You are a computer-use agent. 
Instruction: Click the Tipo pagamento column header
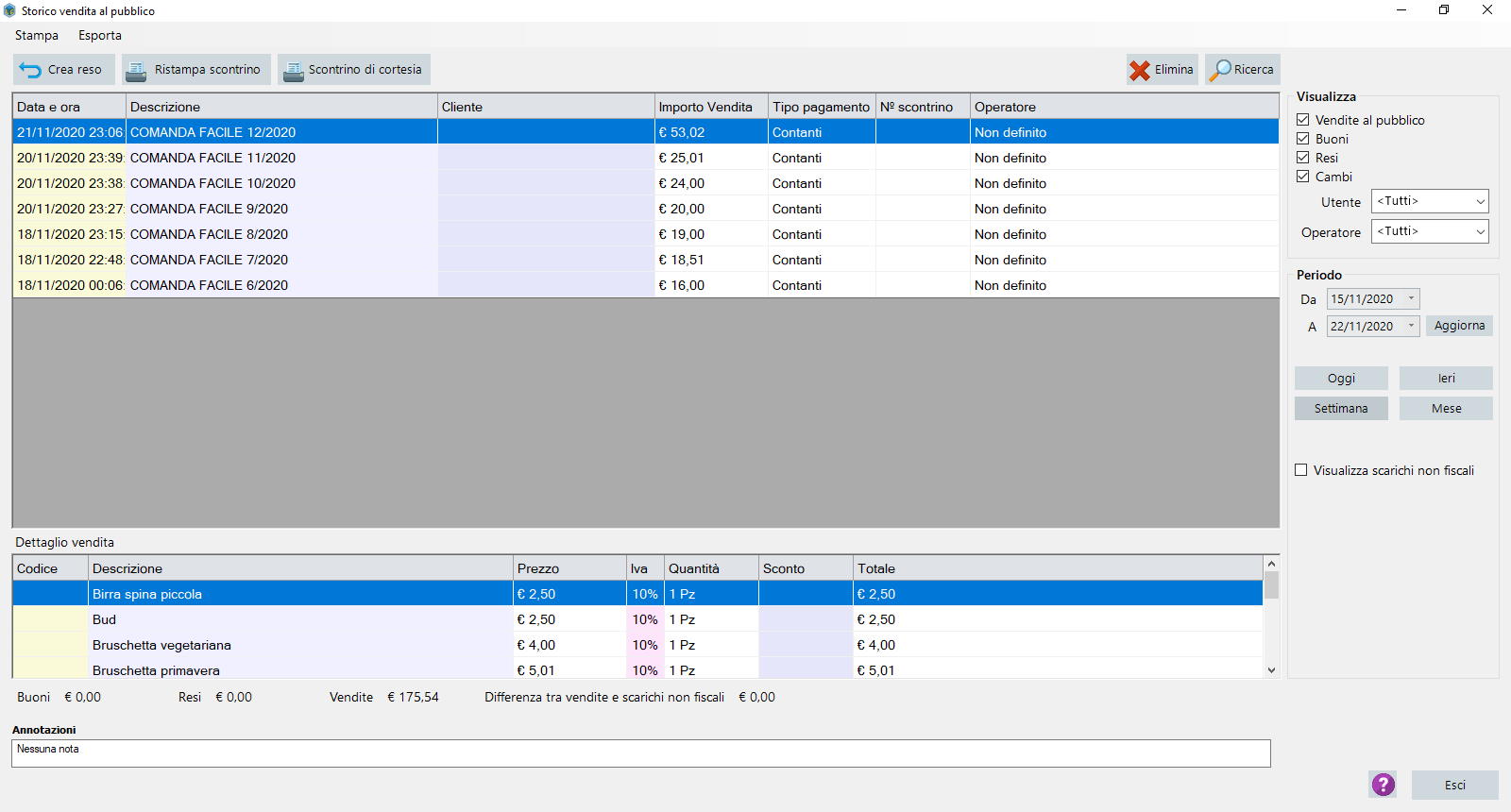click(822, 107)
